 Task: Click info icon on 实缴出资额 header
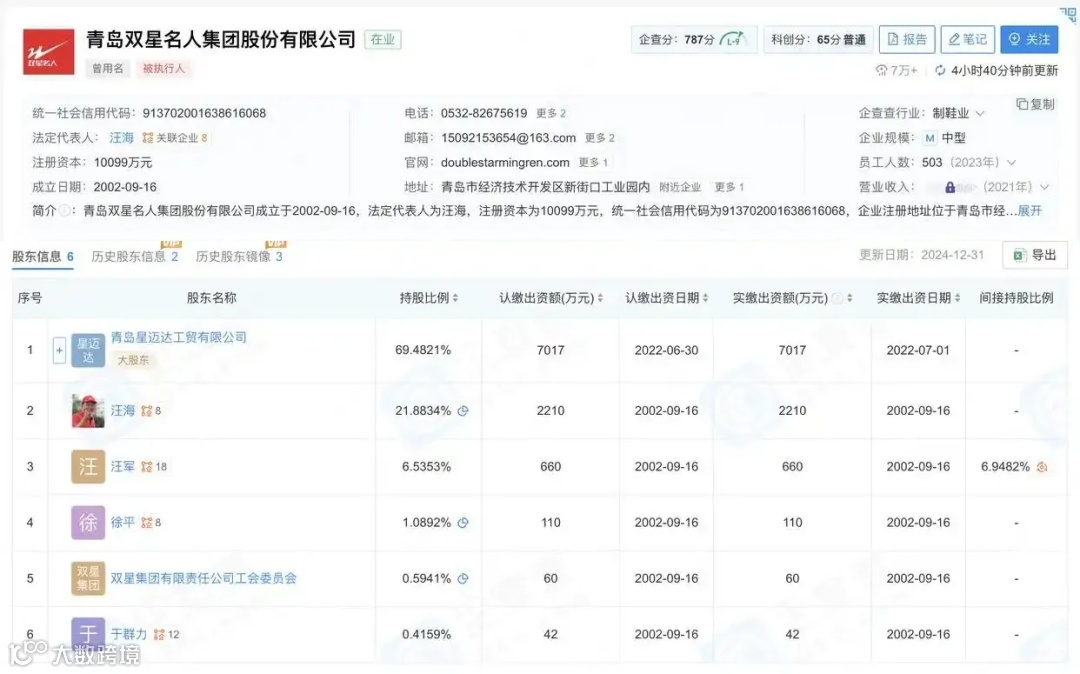(837, 298)
